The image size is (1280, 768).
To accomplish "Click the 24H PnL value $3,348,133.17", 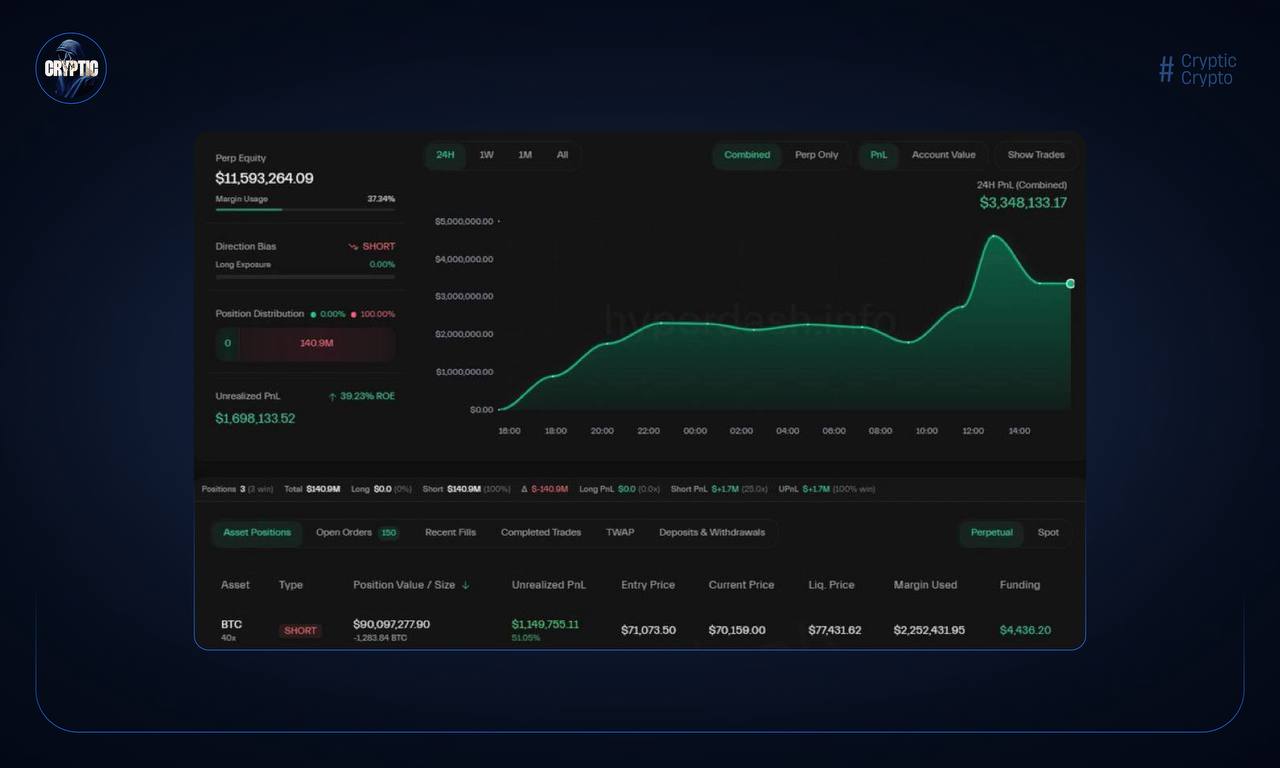I will [x=1023, y=203].
